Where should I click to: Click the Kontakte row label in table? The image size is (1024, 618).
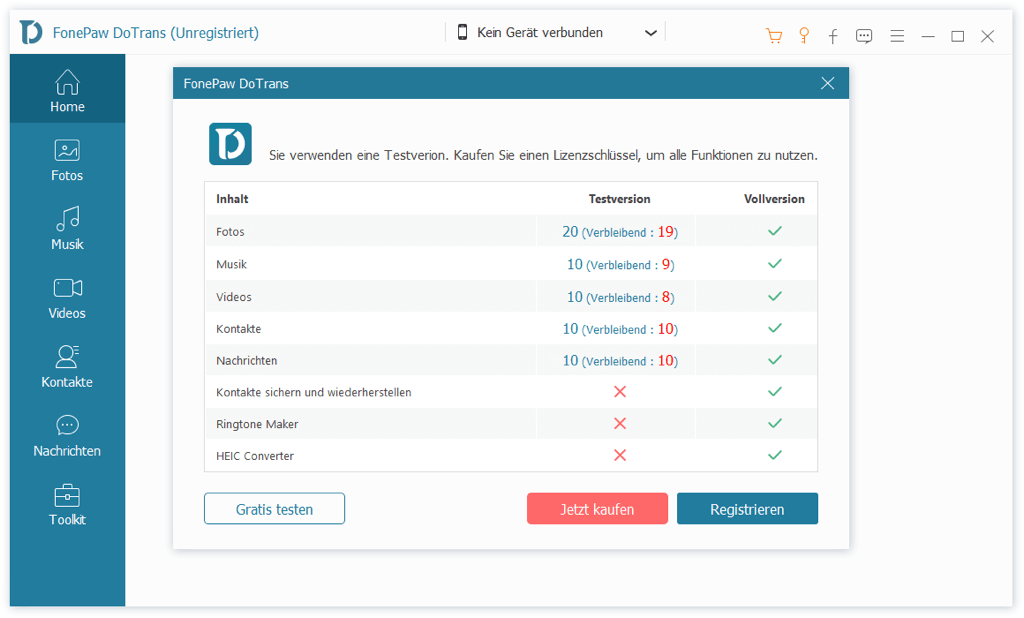238,329
